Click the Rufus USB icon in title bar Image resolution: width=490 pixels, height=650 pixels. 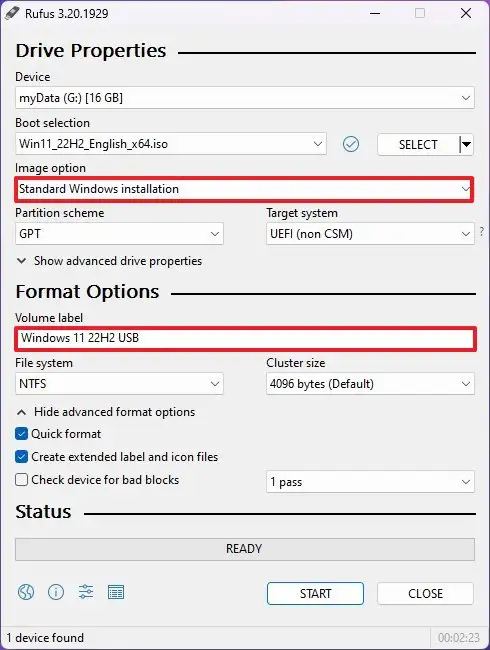(x=12, y=13)
